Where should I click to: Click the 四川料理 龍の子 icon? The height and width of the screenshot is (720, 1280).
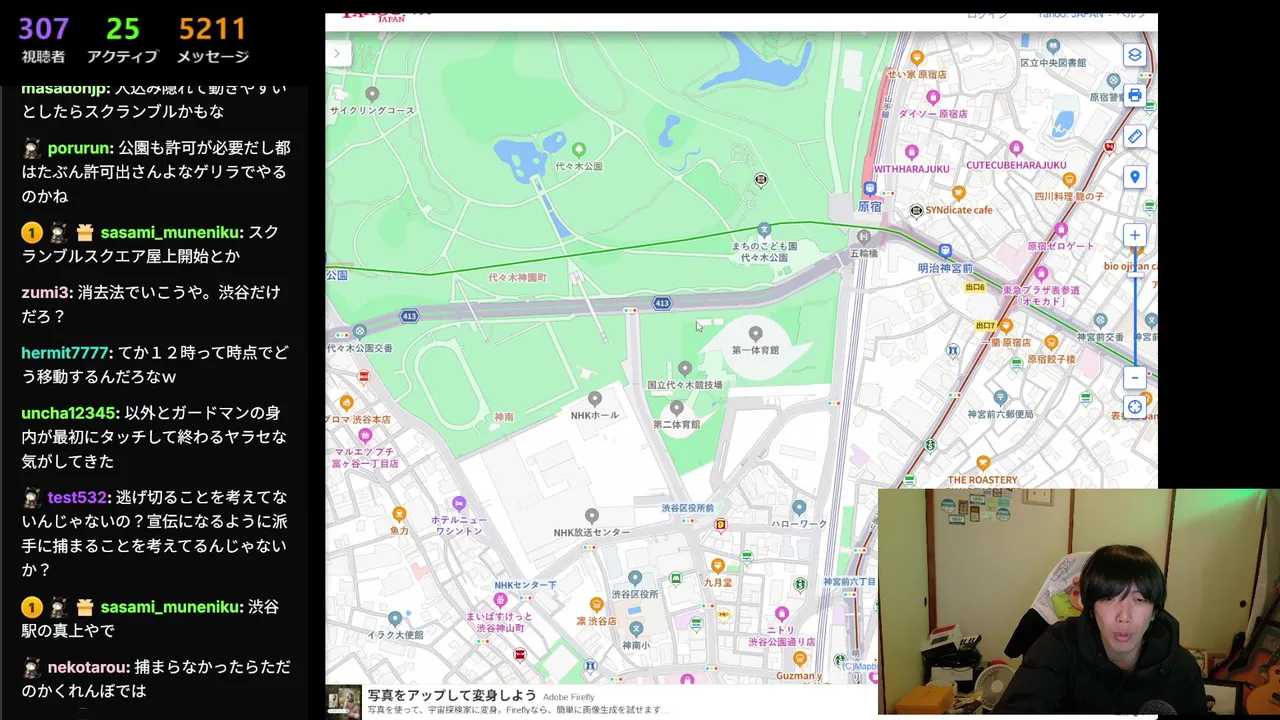(1069, 180)
